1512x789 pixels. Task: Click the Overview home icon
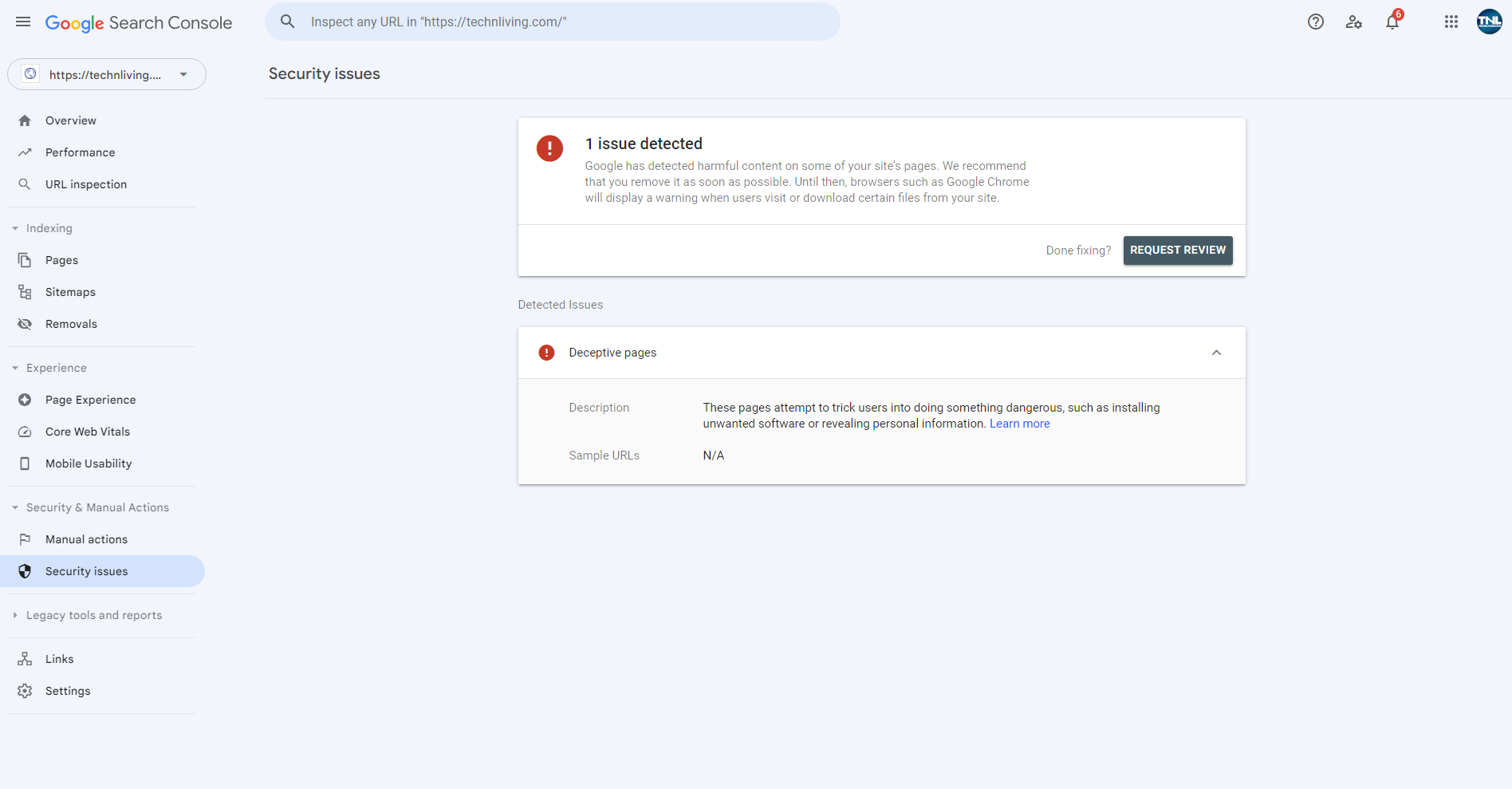pyautogui.click(x=25, y=120)
